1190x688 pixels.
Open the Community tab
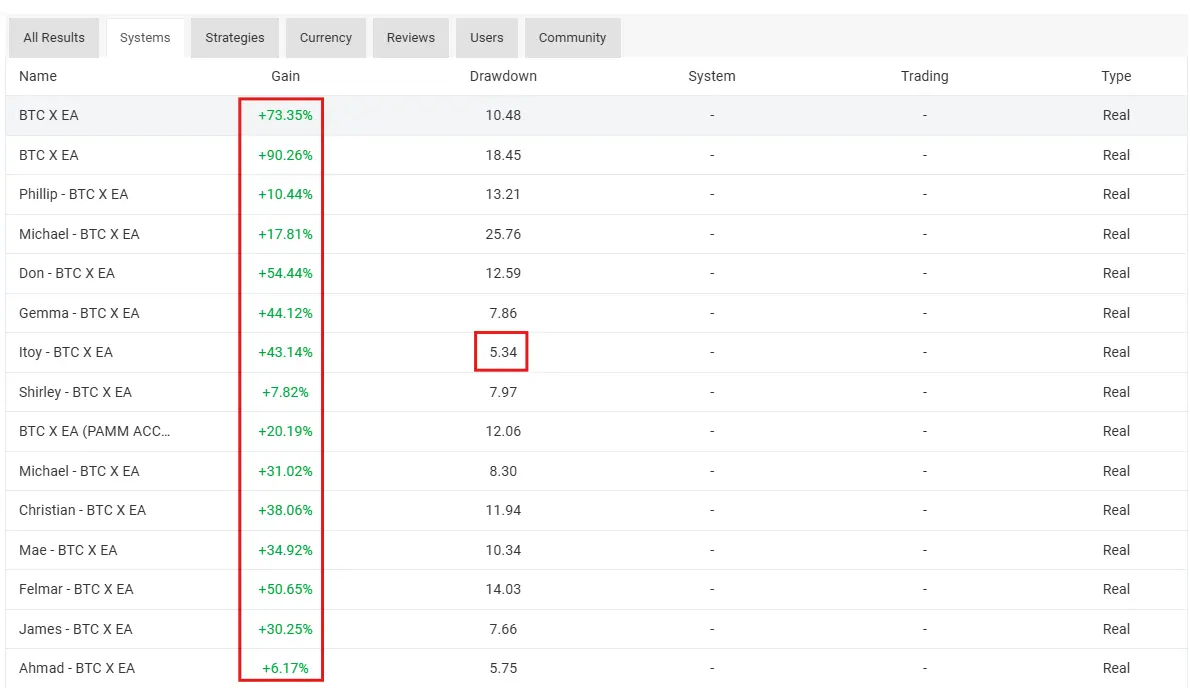(x=572, y=38)
